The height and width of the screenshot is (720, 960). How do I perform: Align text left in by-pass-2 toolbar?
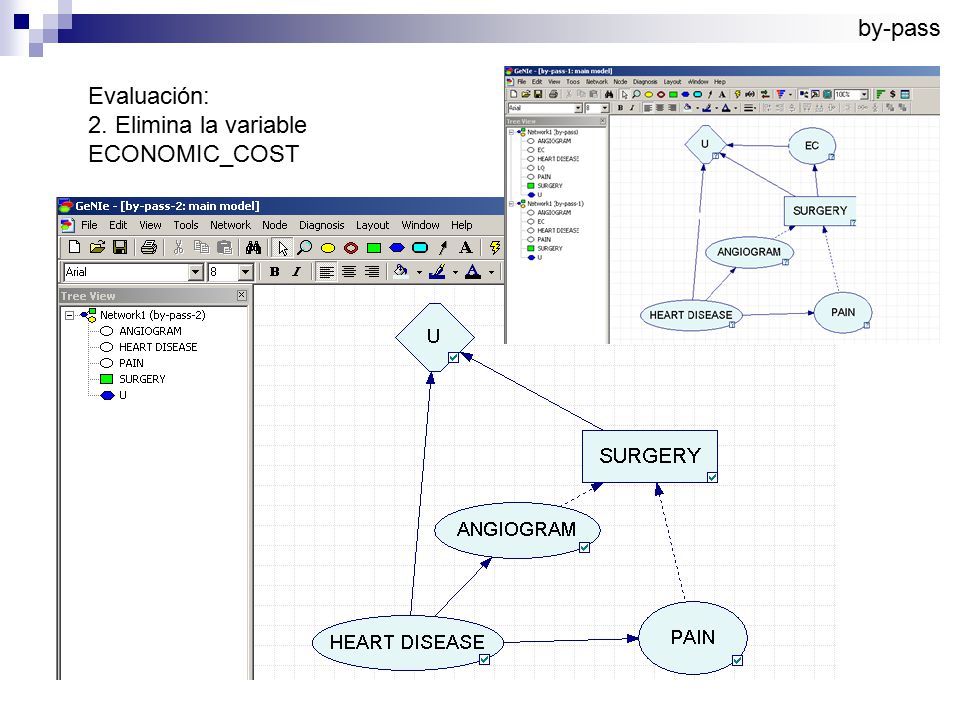pyautogui.click(x=326, y=272)
